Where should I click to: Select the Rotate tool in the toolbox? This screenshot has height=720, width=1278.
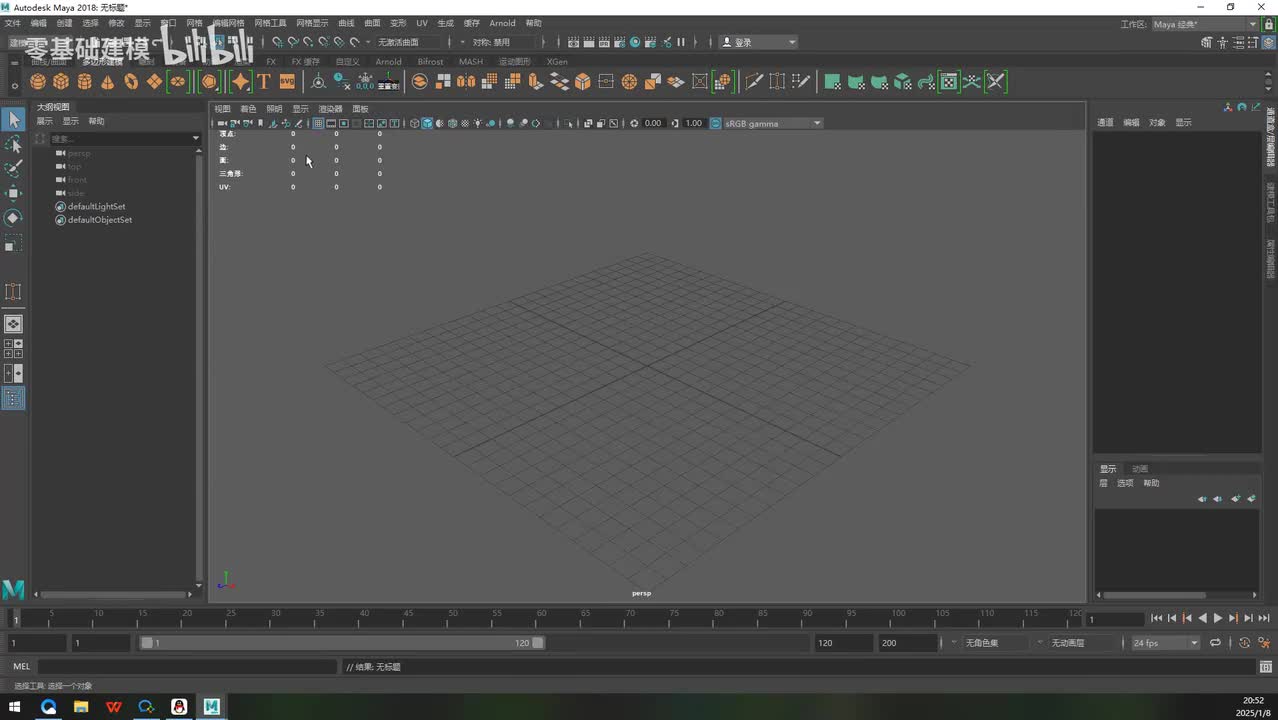(13, 218)
